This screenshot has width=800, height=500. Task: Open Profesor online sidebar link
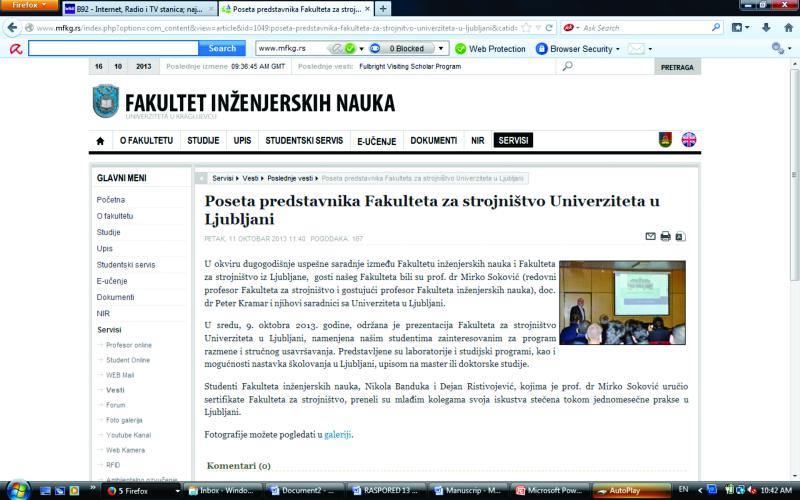tap(129, 345)
